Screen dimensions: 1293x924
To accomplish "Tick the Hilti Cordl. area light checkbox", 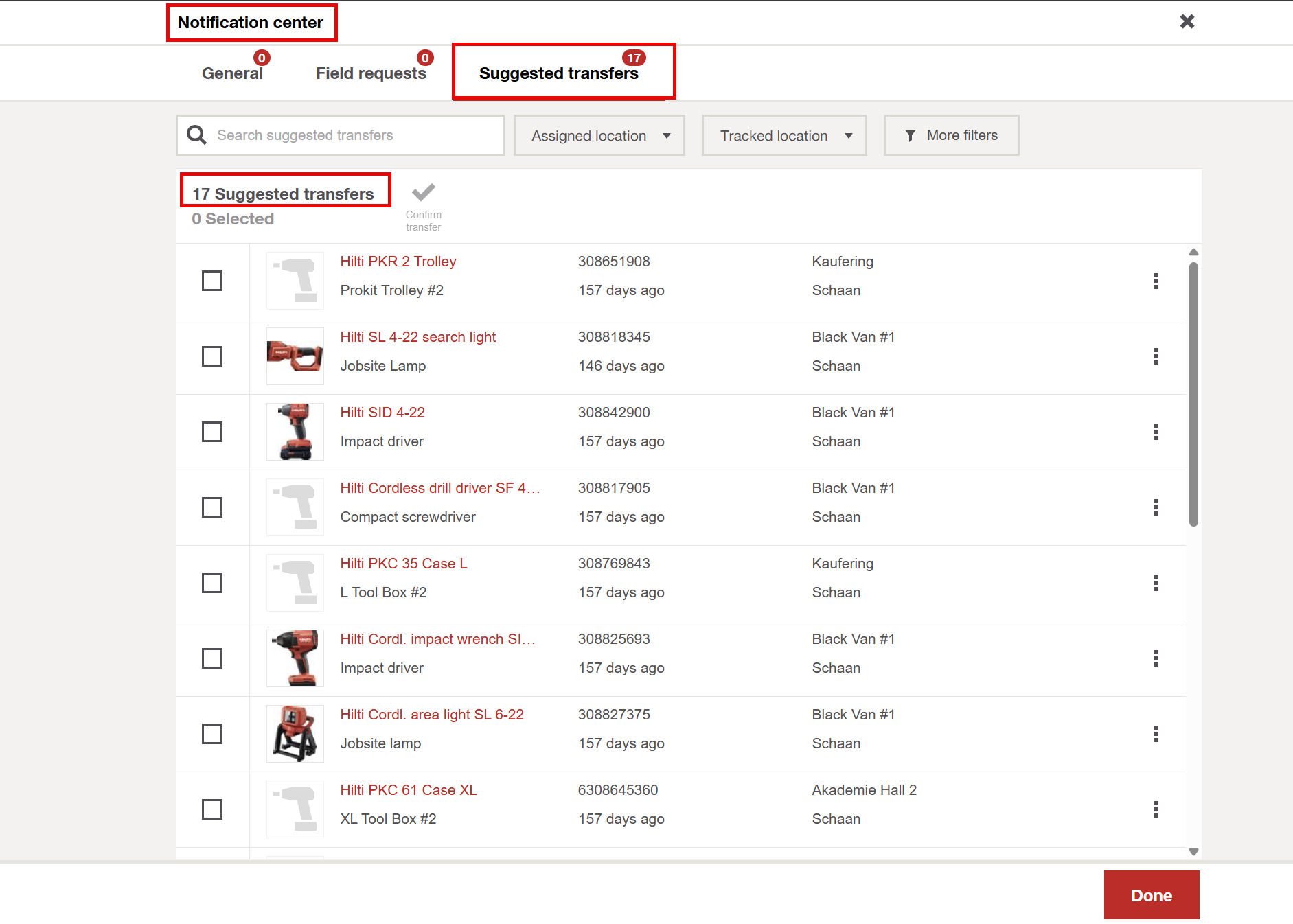I will [212, 734].
